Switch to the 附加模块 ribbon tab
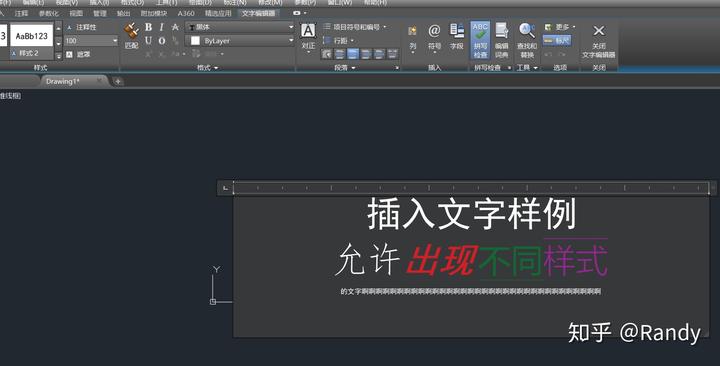Viewport: 720px width, 366px height. 154,13
